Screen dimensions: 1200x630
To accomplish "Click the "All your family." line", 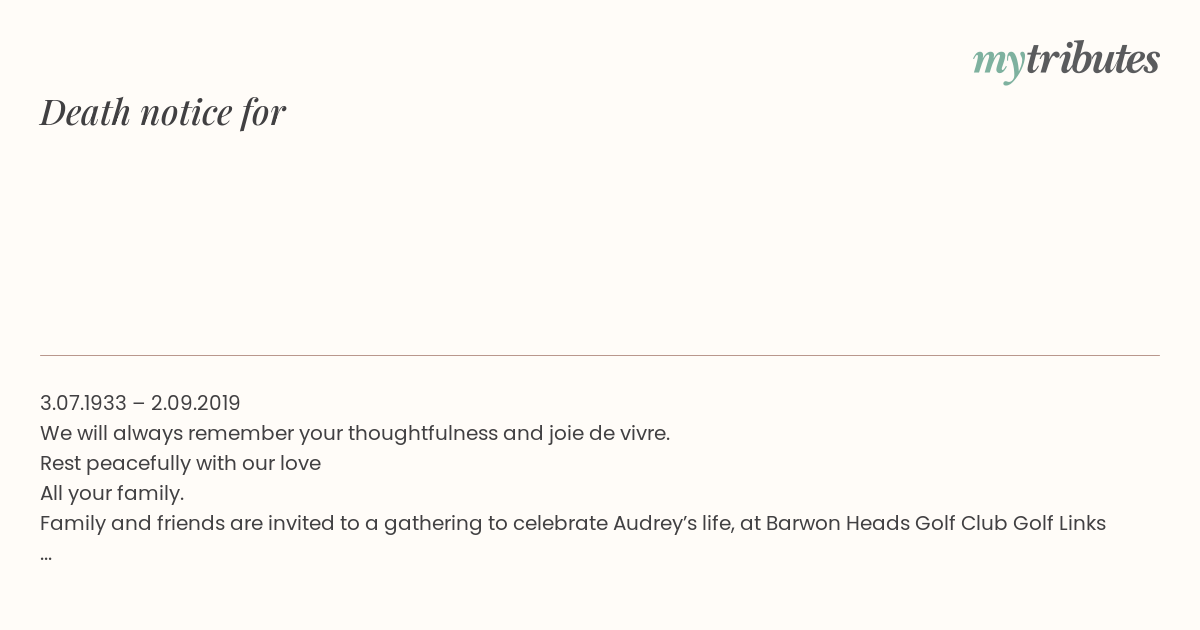I will point(112,494).
